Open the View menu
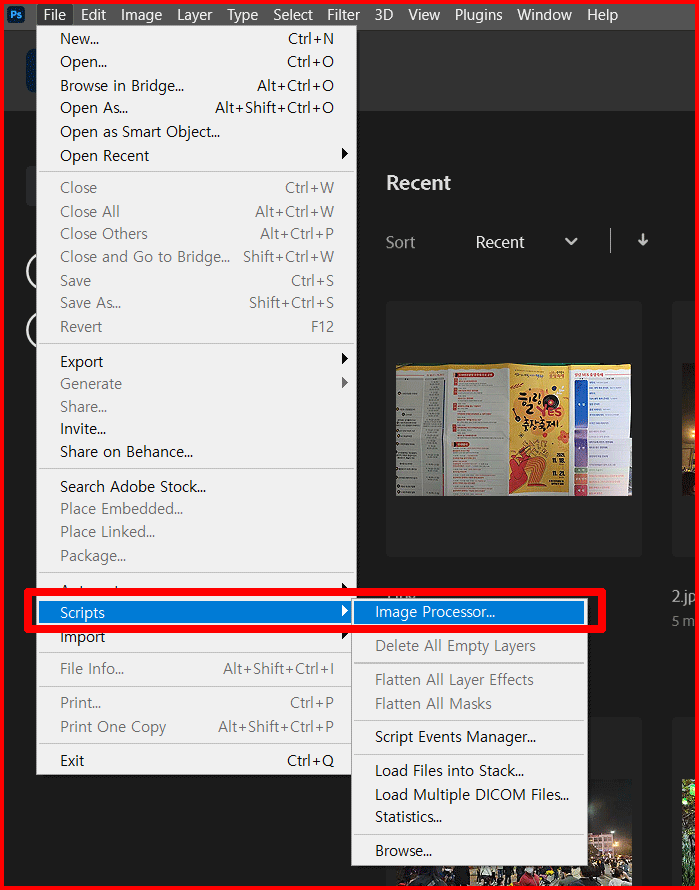 424,15
